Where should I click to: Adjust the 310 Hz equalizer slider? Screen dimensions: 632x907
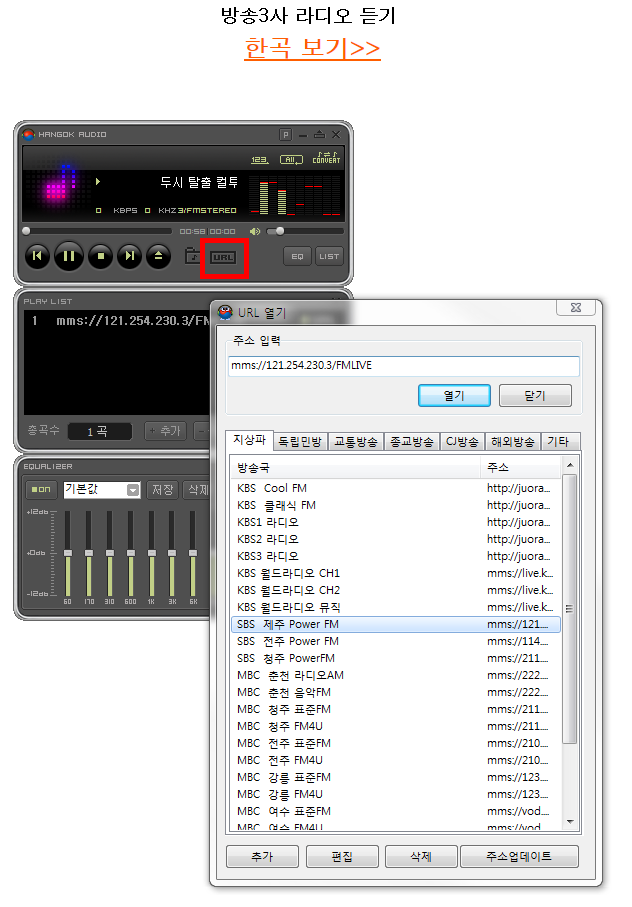point(110,554)
